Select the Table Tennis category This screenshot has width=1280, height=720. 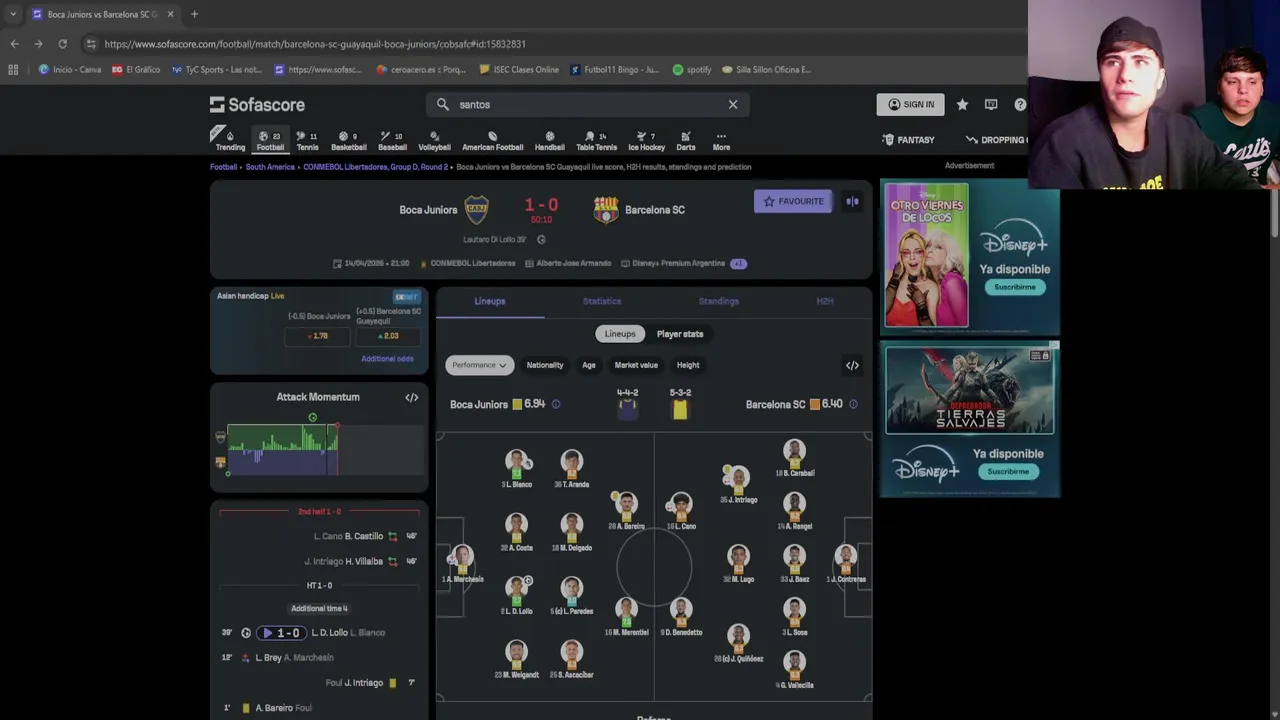point(596,140)
